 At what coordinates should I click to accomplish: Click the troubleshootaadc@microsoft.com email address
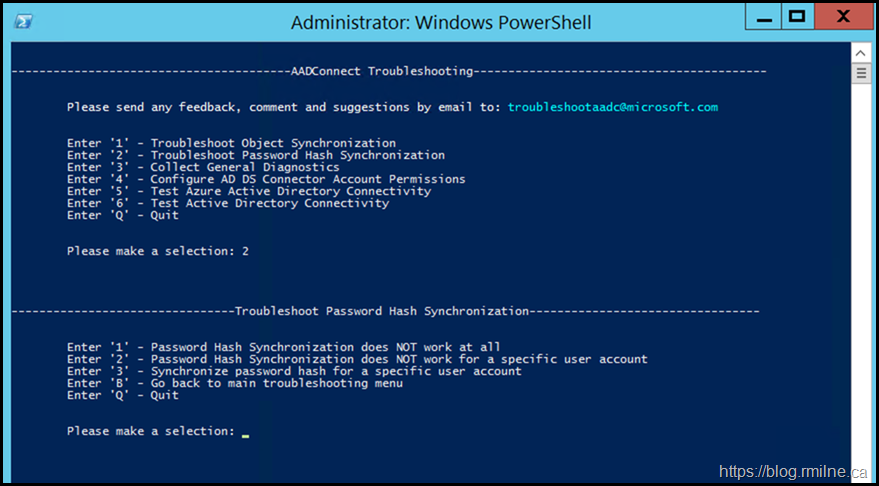(x=612, y=107)
